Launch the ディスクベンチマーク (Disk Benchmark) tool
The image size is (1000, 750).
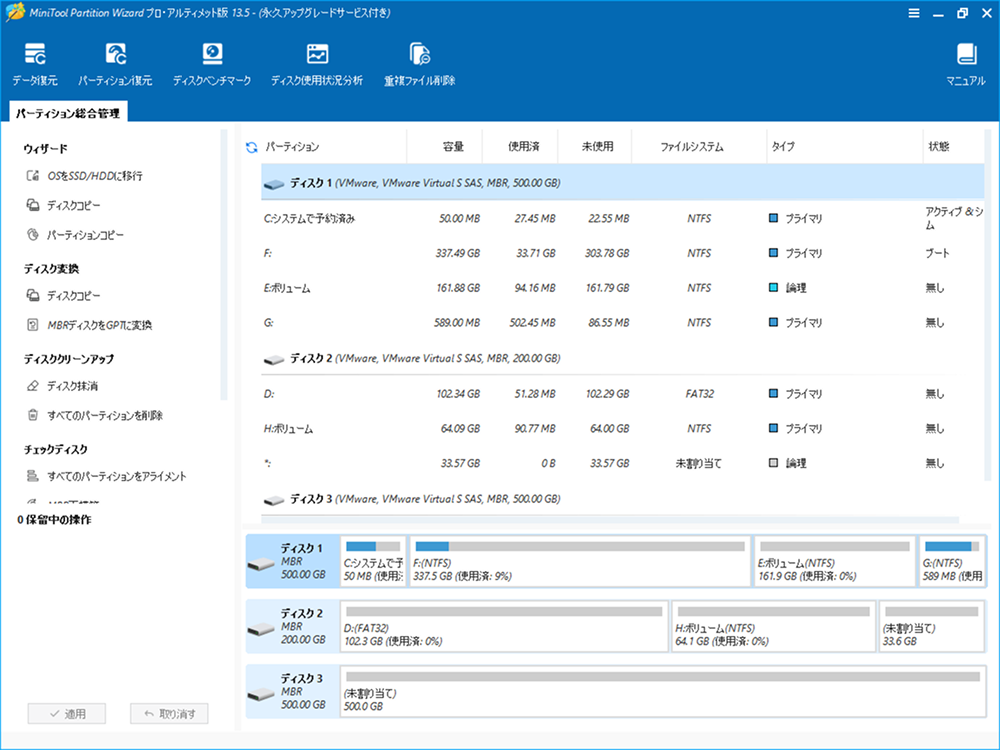point(210,62)
